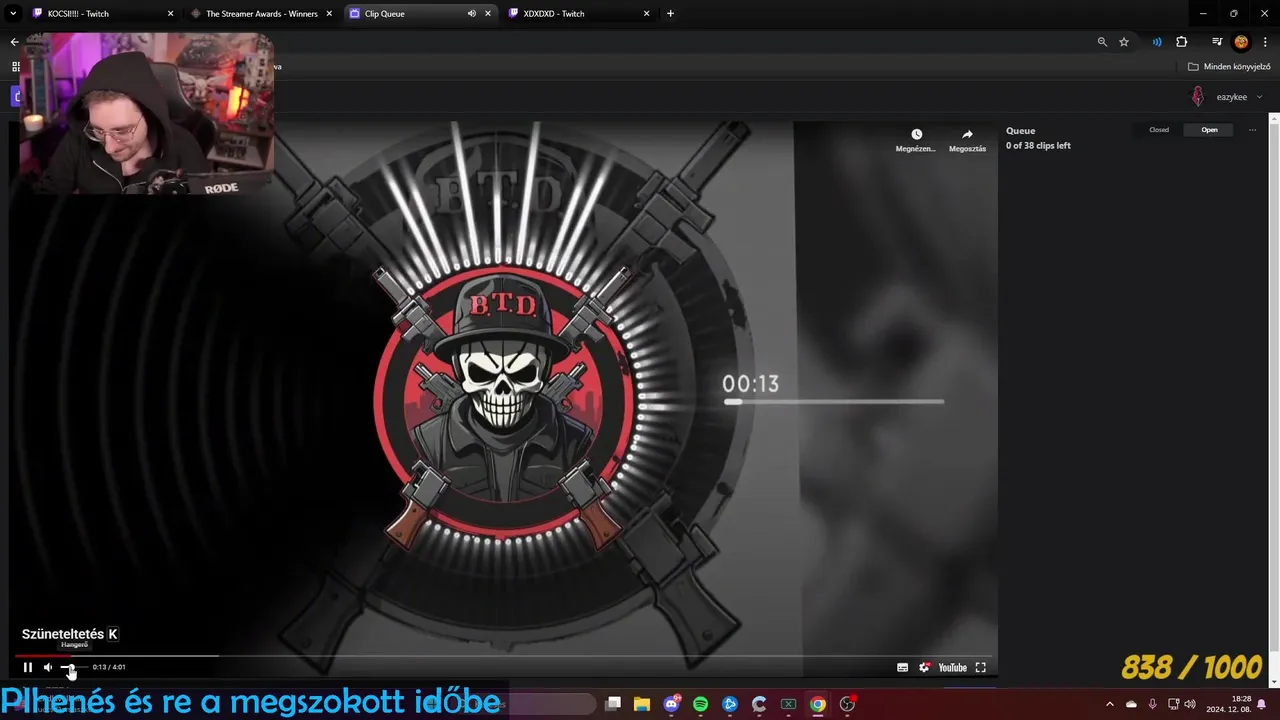Open network status tray icon
This screenshot has width=1280, height=720.
tap(1173, 704)
